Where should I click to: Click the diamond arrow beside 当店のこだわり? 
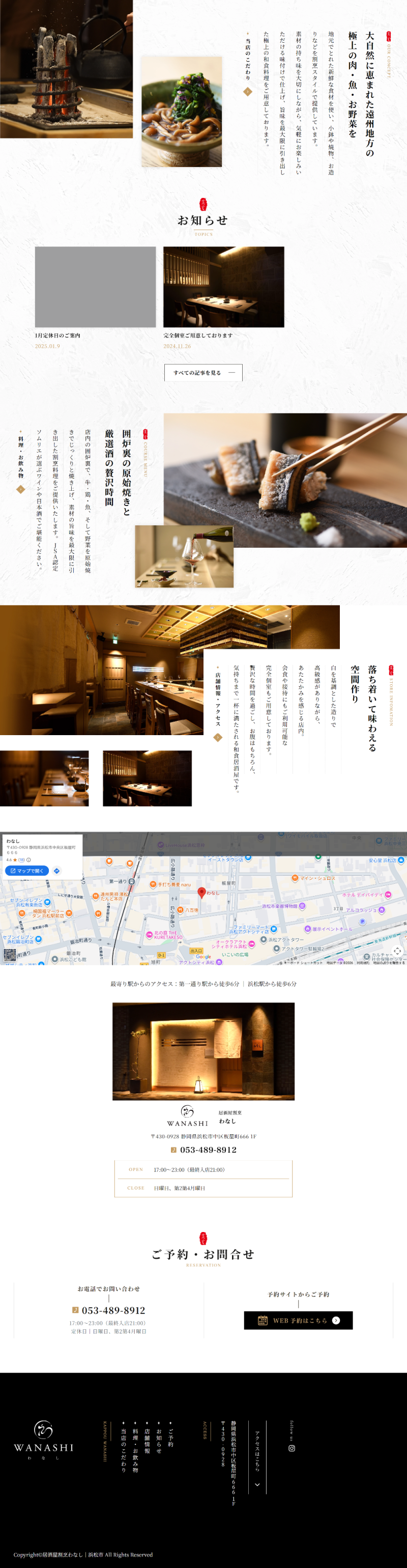[x=248, y=92]
